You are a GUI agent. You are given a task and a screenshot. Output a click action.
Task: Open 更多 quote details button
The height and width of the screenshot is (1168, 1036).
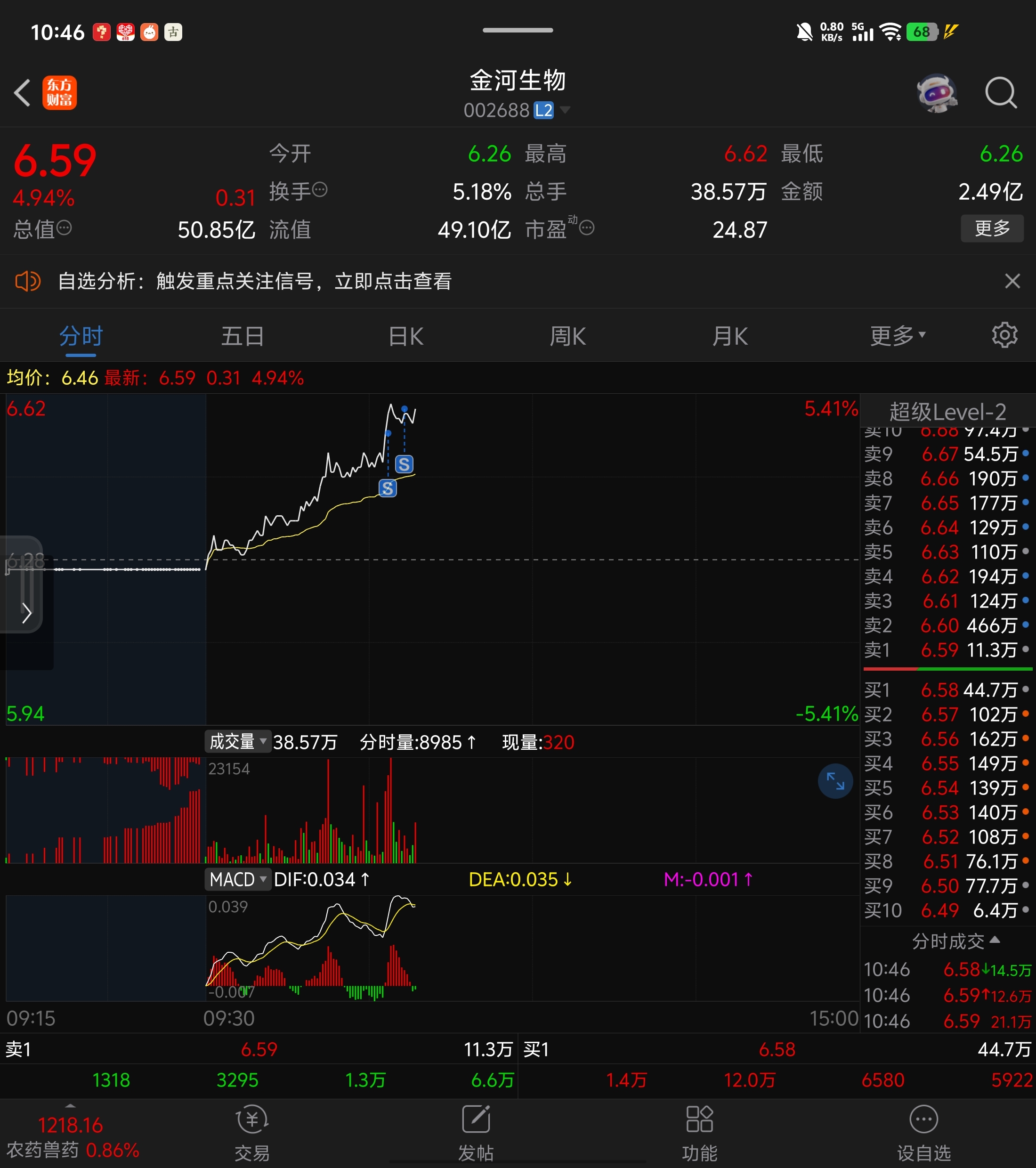tap(992, 228)
